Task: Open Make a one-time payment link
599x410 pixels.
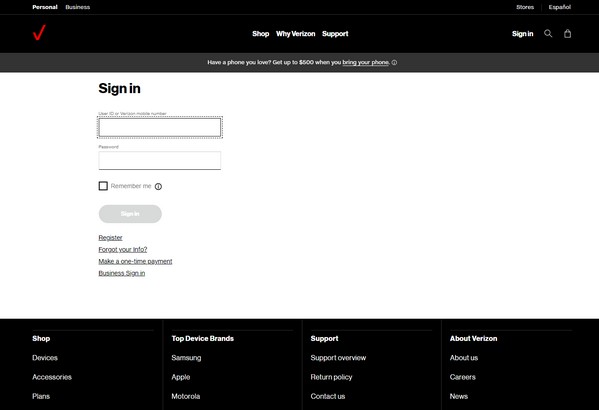Action: pos(135,261)
